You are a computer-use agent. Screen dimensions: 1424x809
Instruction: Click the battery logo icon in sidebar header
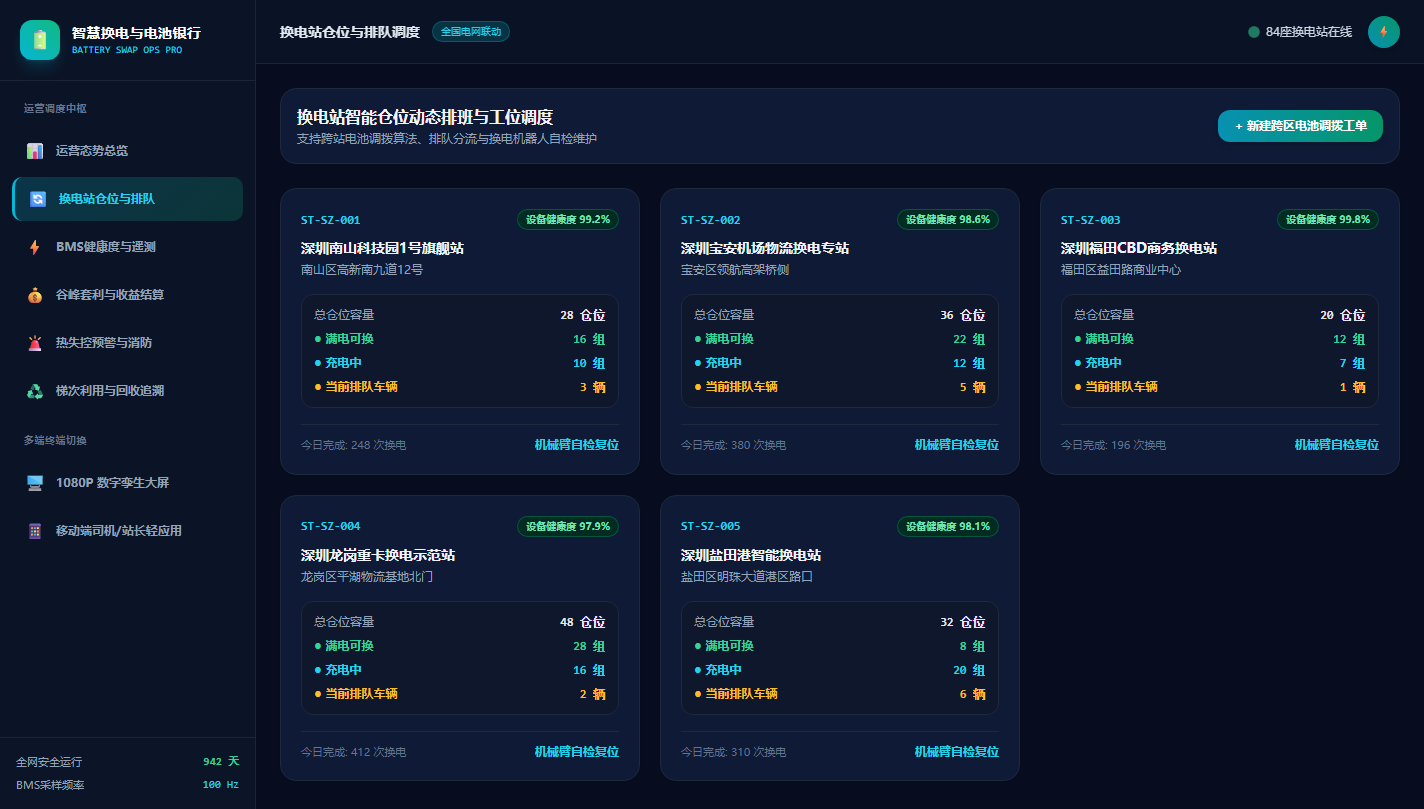tap(40, 40)
